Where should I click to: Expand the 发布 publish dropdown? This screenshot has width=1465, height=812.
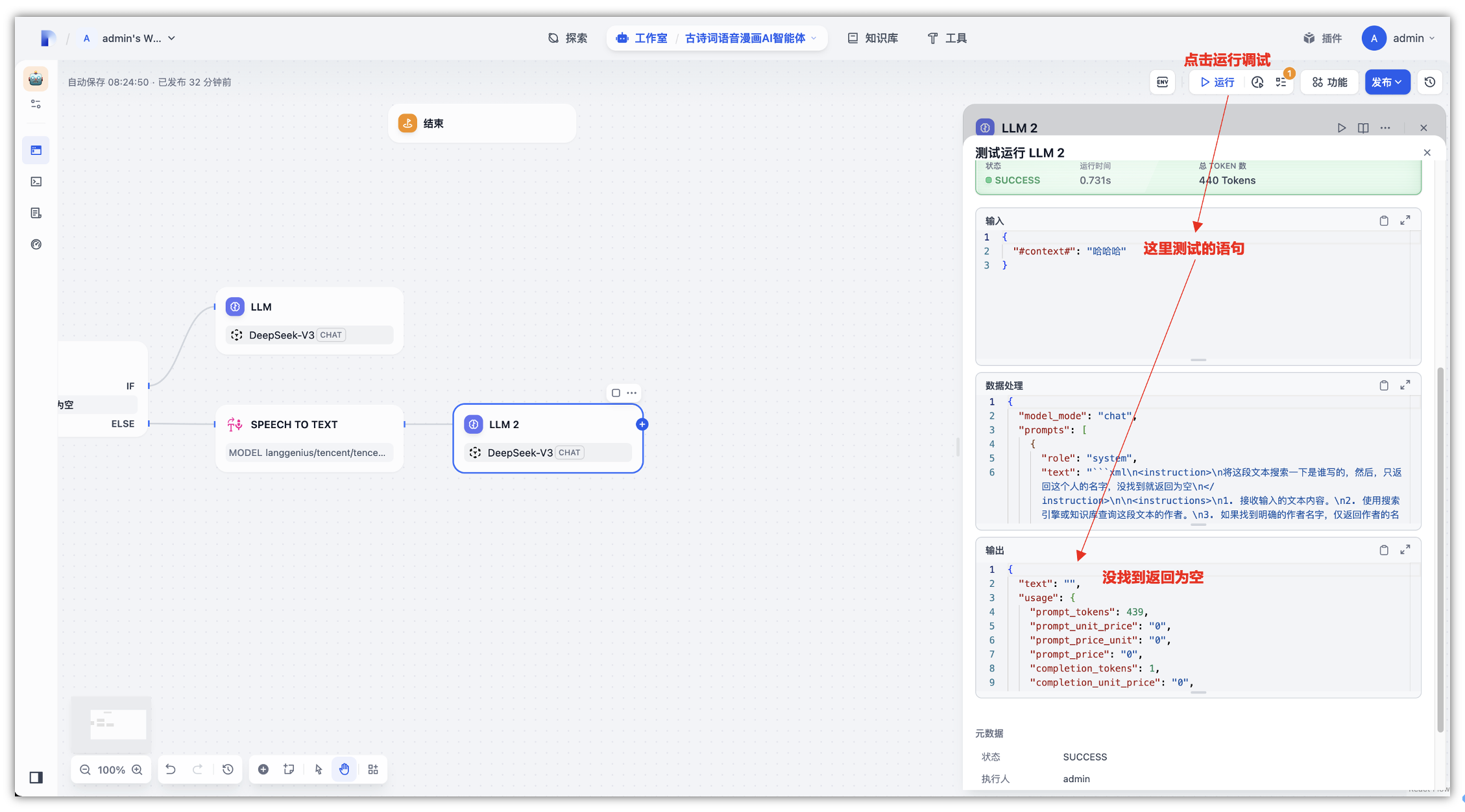[x=1387, y=82]
